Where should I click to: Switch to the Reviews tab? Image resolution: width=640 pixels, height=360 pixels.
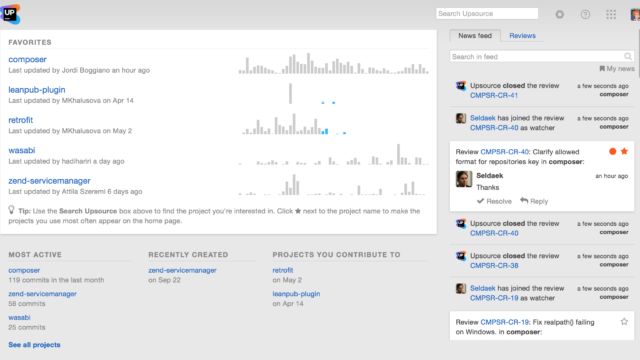(522, 36)
